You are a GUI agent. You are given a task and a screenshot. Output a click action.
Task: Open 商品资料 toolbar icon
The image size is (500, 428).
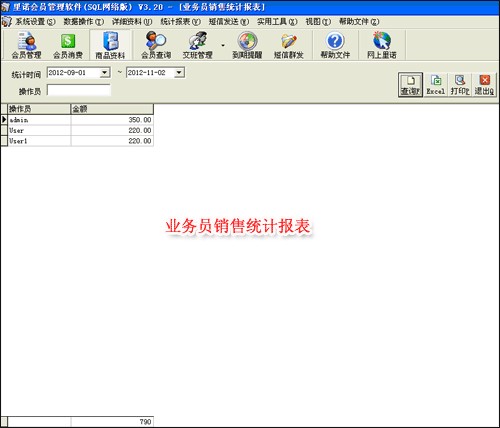(110, 45)
